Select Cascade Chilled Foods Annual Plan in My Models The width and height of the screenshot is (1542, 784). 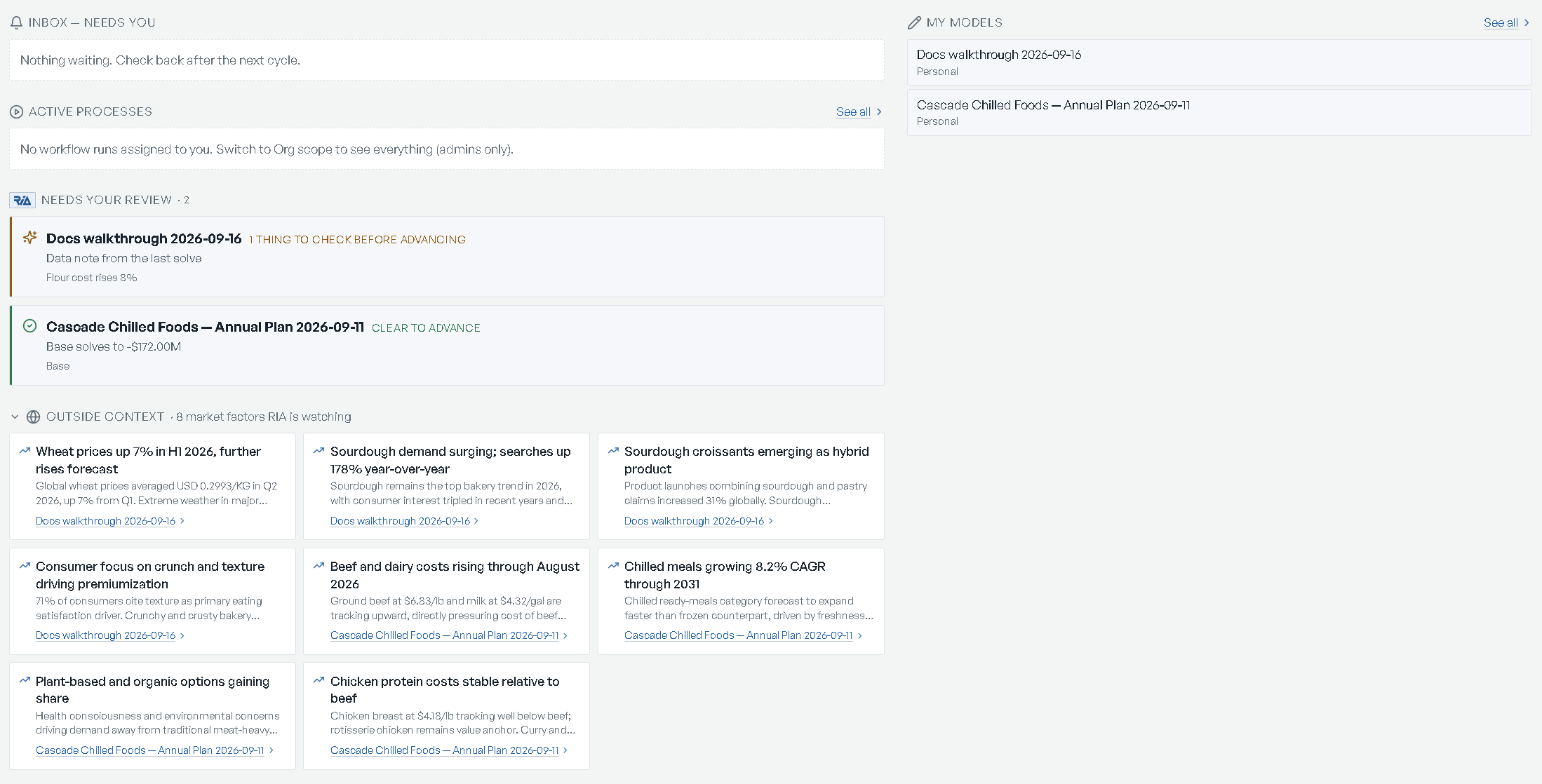pos(1219,112)
